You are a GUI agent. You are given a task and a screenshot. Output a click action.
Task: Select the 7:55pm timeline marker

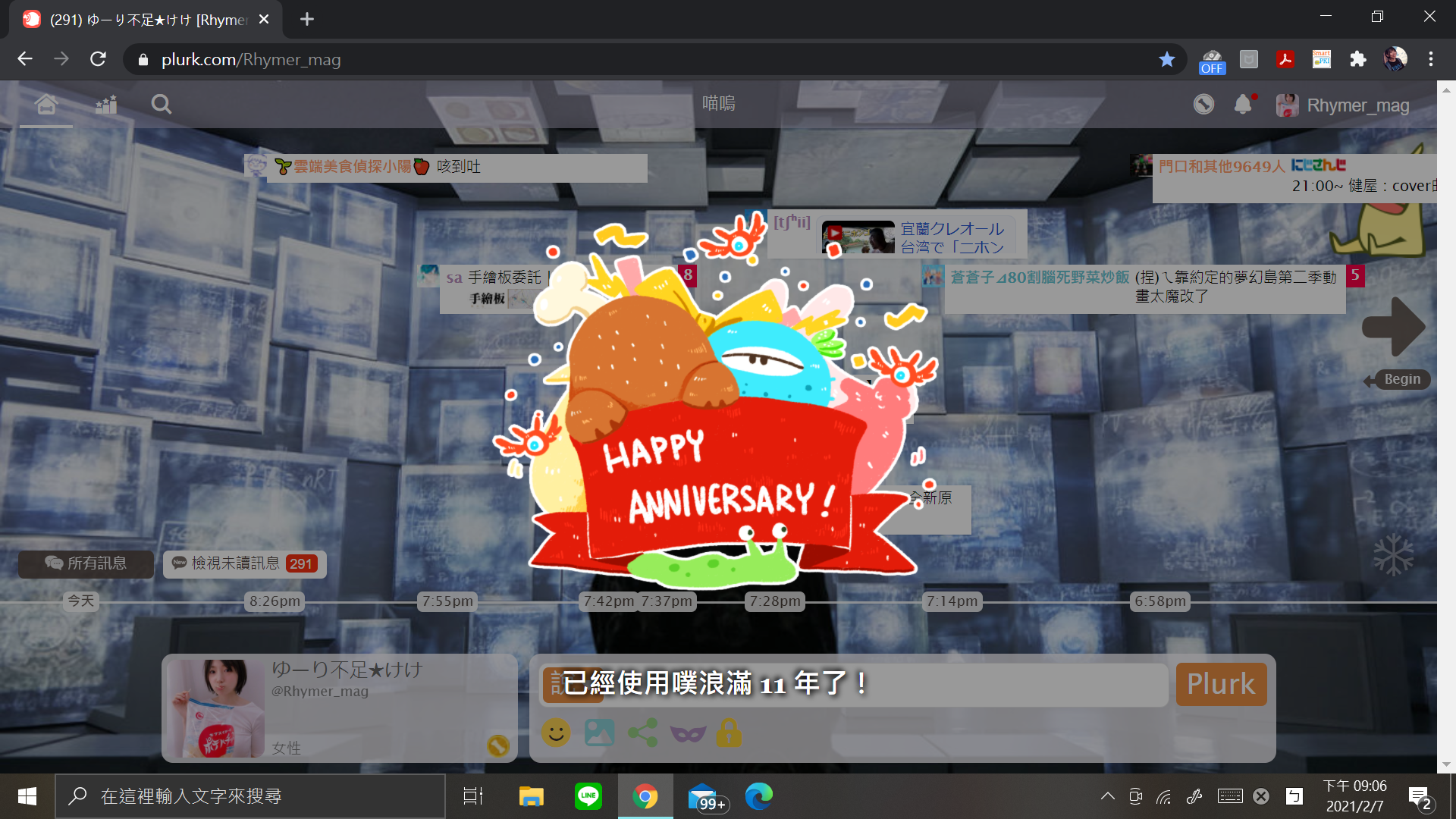(447, 601)
